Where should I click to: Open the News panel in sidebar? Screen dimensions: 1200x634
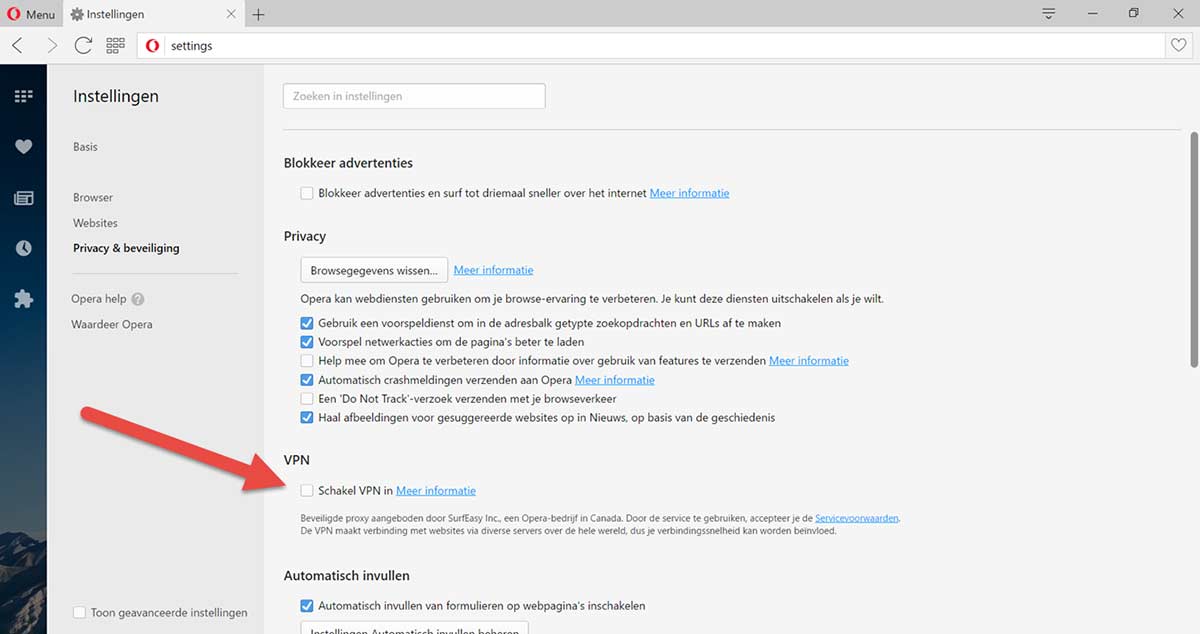click(23, 198)
